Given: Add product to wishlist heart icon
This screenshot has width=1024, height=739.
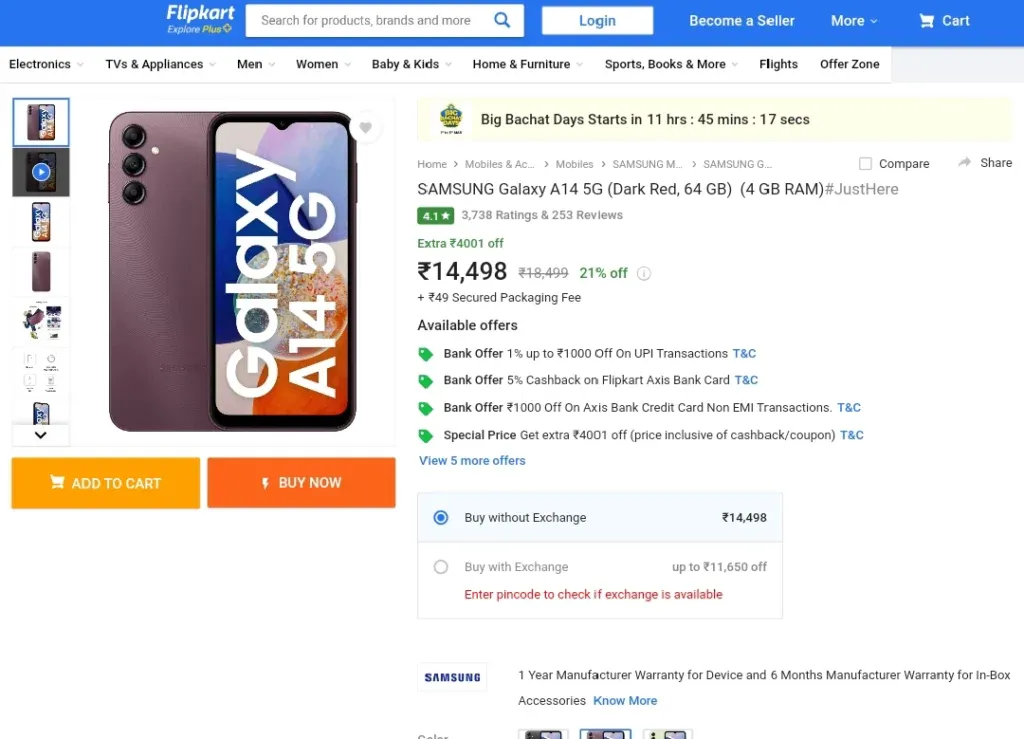Looking at the screenshot, I should (x=366, y=127).
